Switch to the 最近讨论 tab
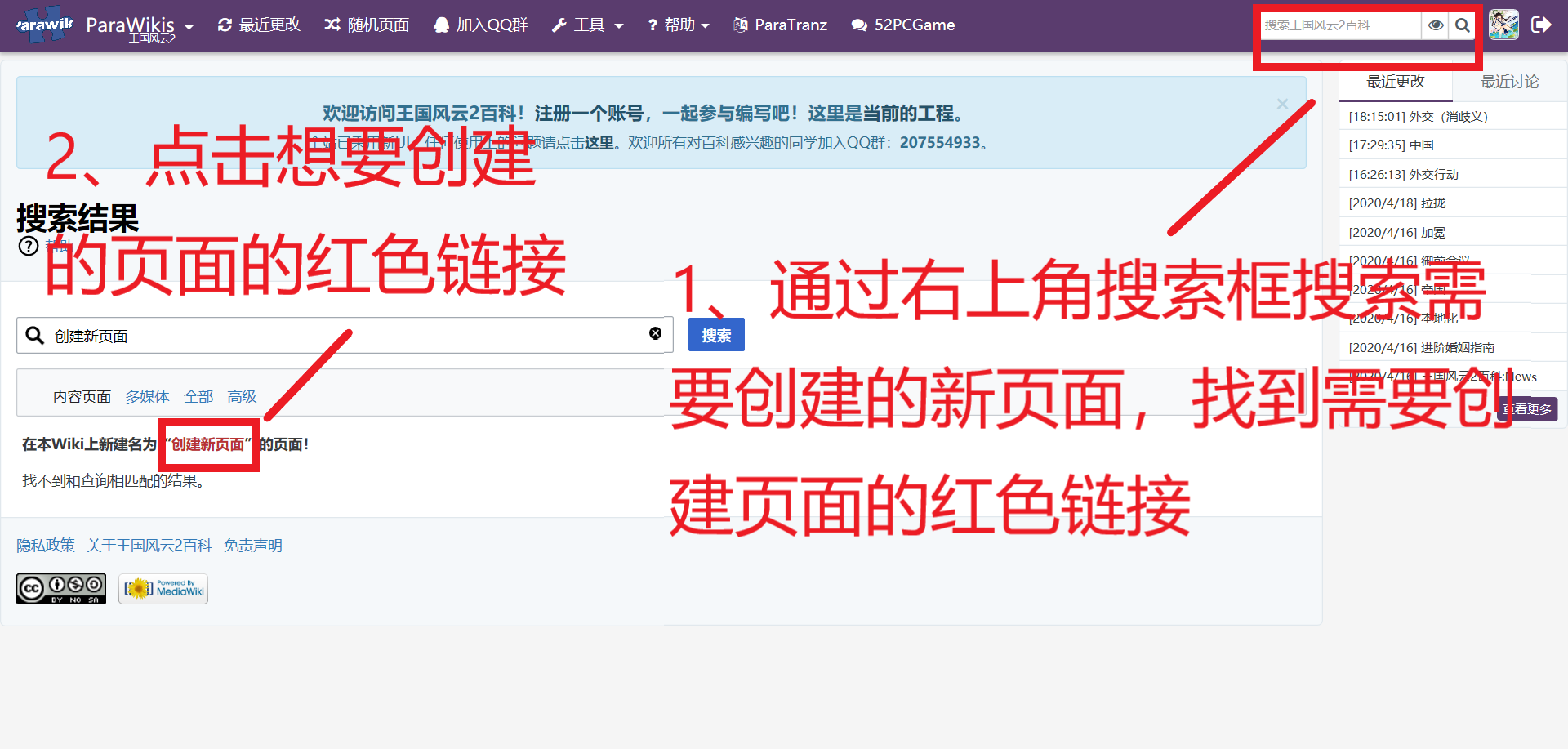This screenshot has width=1568, height=749. [1509, 82]
